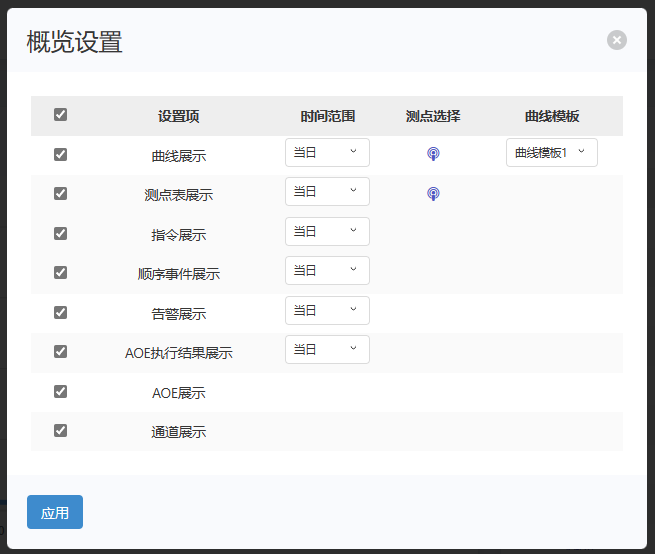Close the 概览设置 dialog
This screenshot has height=554, width=655.
[x=617, y=40]
